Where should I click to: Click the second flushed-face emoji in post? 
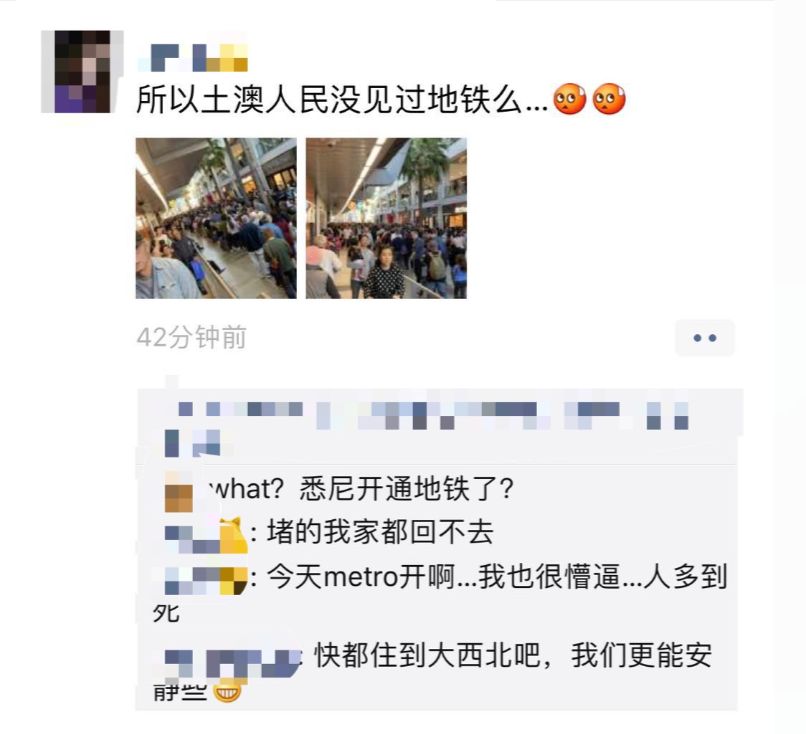click(609, 99)
